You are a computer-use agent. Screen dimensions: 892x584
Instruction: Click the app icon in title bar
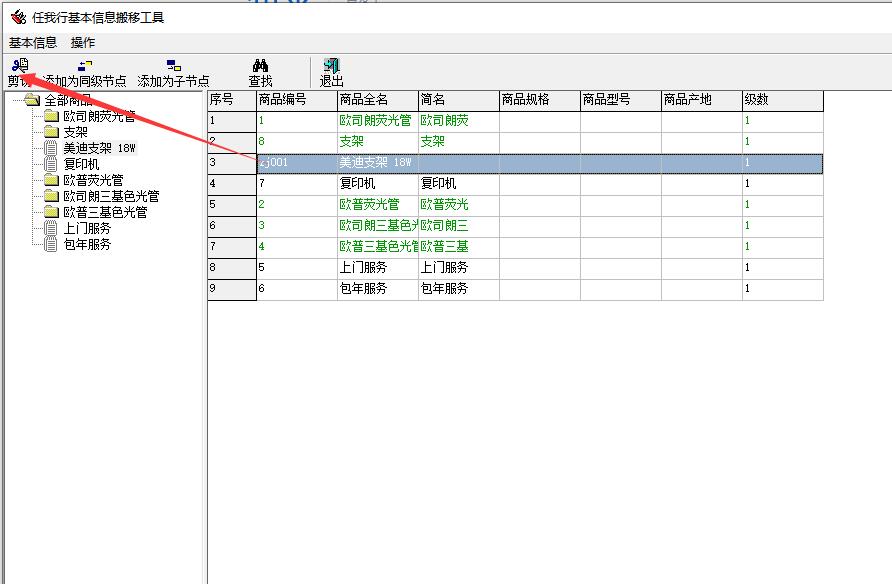pyautogui.click(x=19, y=17)
